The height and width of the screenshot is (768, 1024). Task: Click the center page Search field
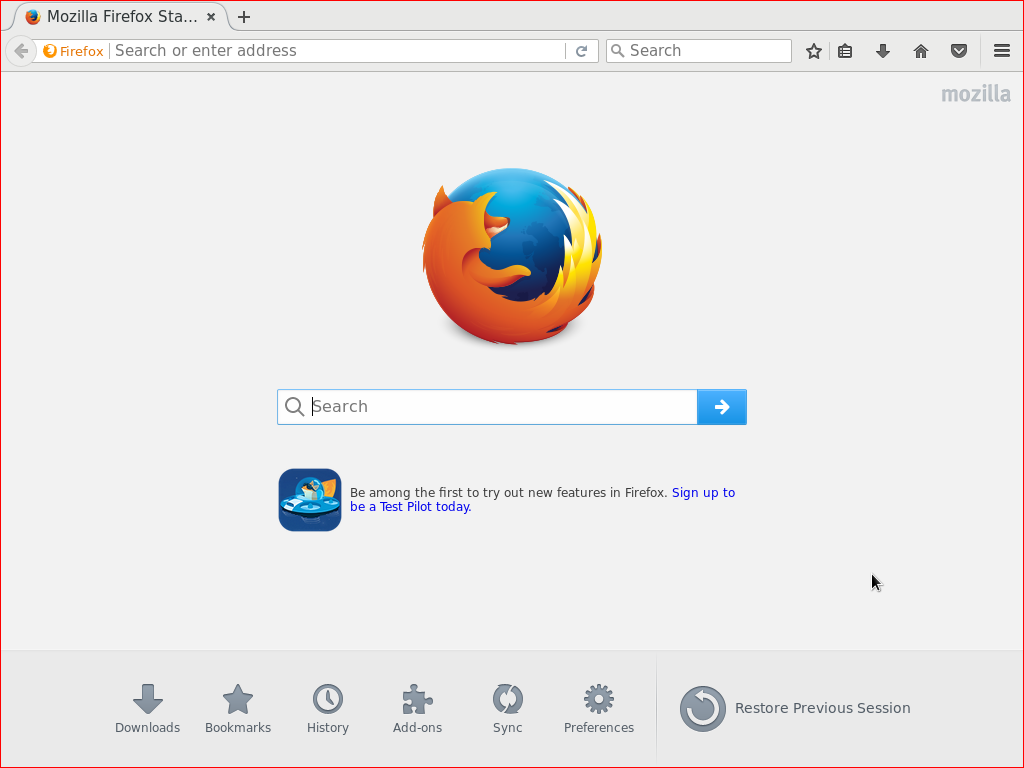point(487,407)
